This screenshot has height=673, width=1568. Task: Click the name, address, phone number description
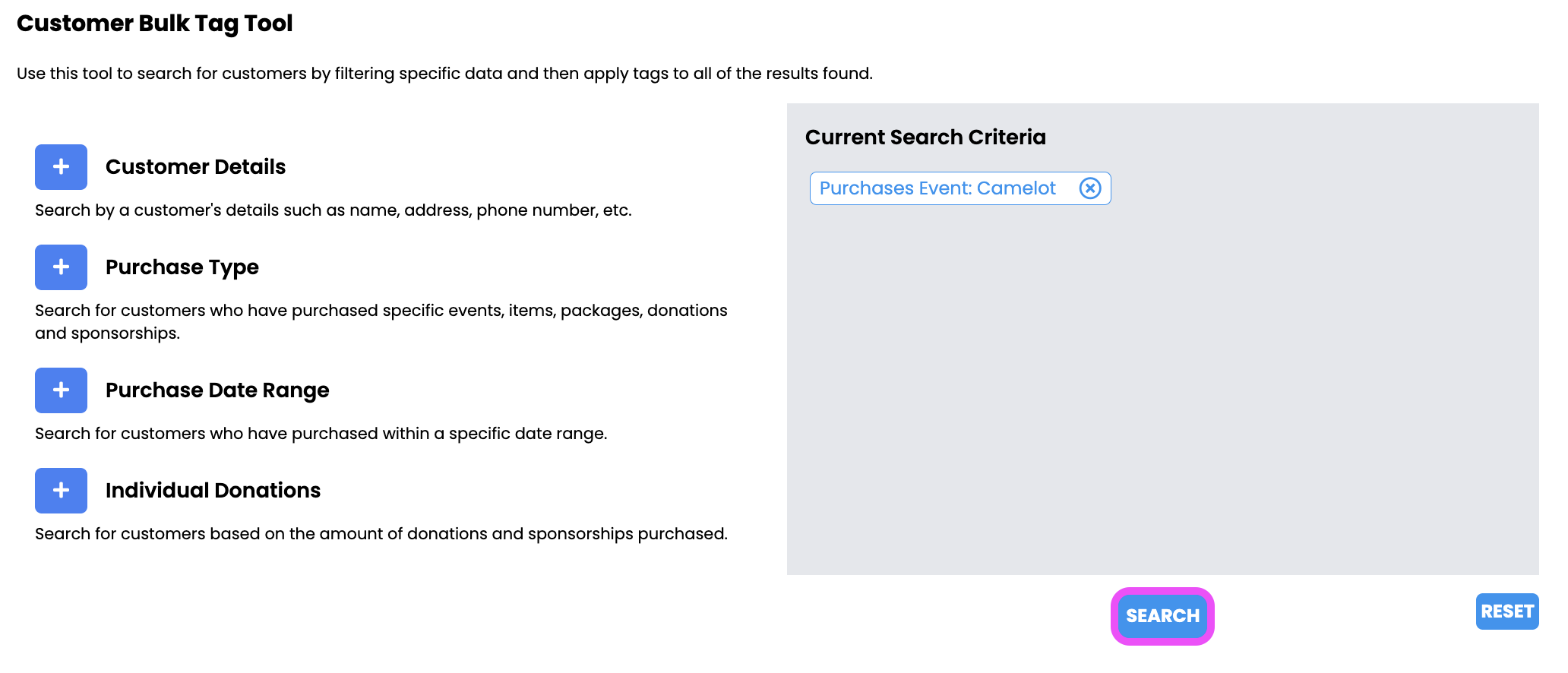334,210
